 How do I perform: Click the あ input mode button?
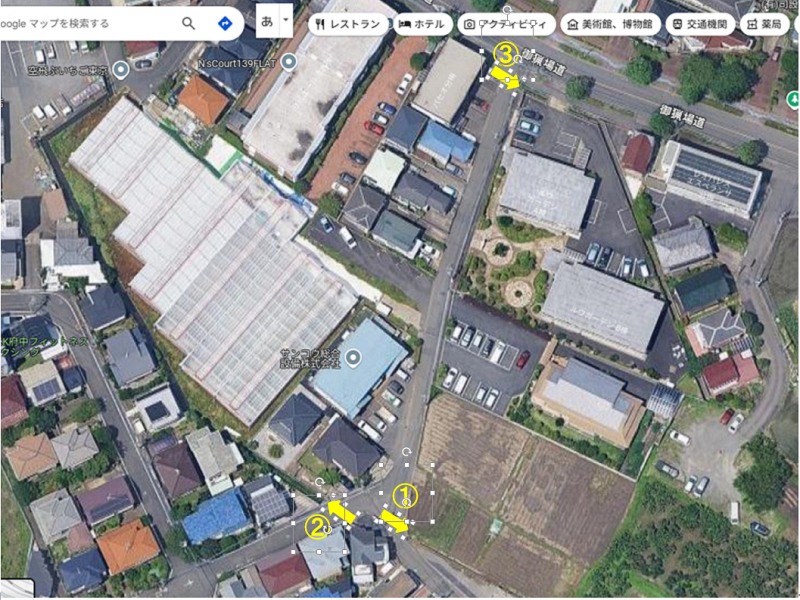click(267, 21)
